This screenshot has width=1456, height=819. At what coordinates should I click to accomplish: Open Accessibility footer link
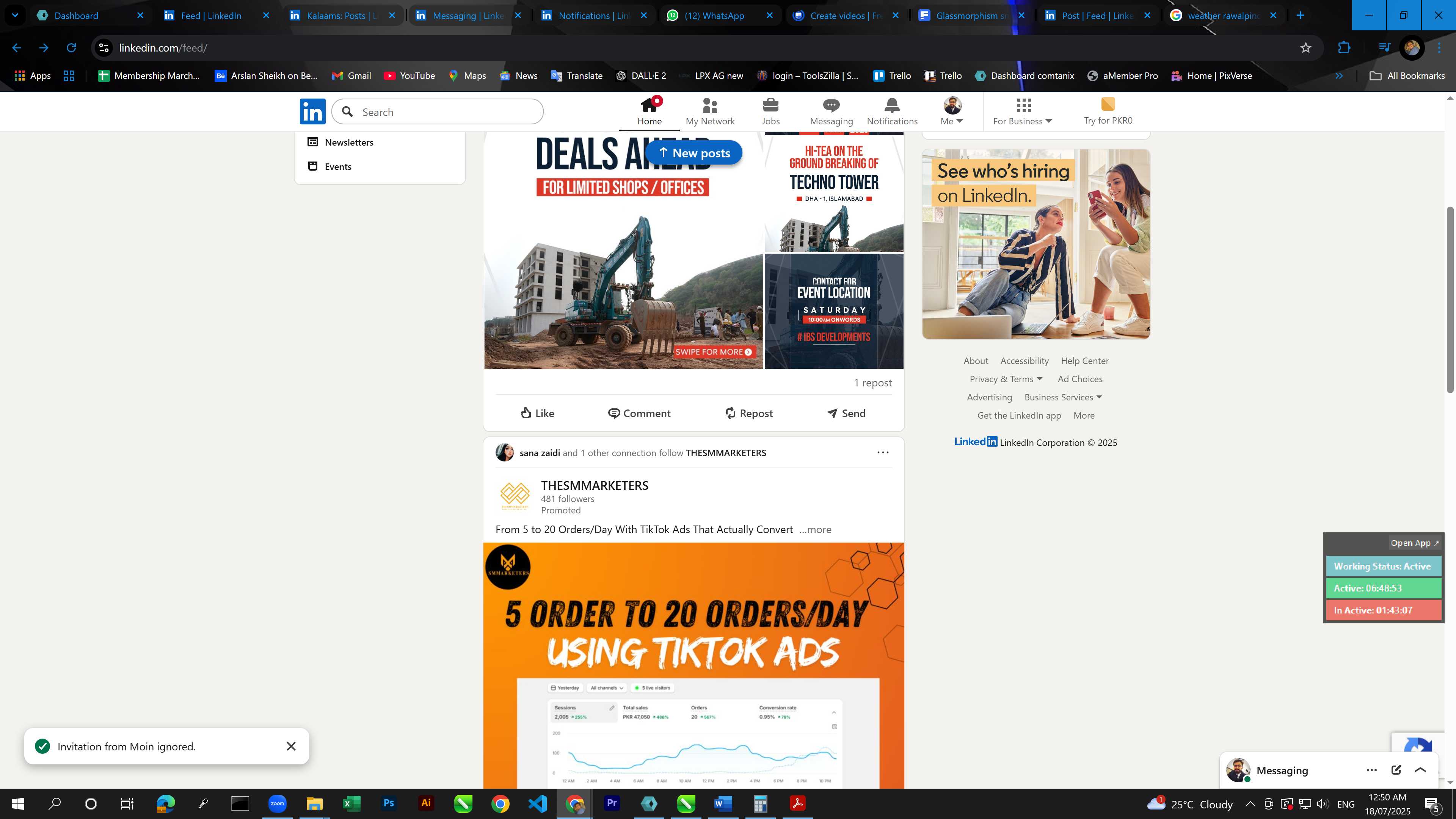pyautogui.click(x=1024, y=361)
